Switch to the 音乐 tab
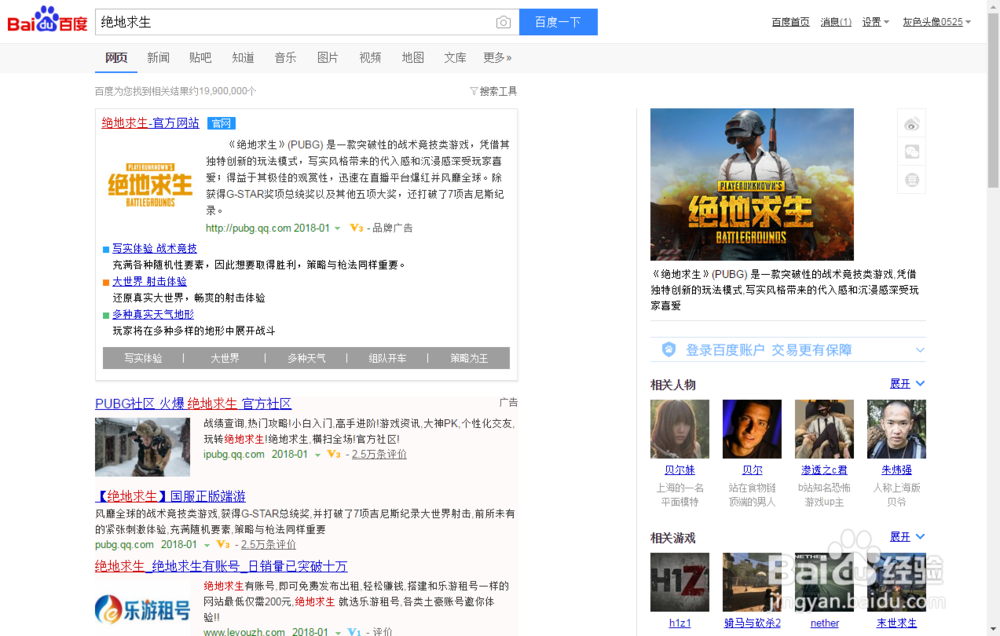This screenshot has height=636, width=1000. point(285,57)
